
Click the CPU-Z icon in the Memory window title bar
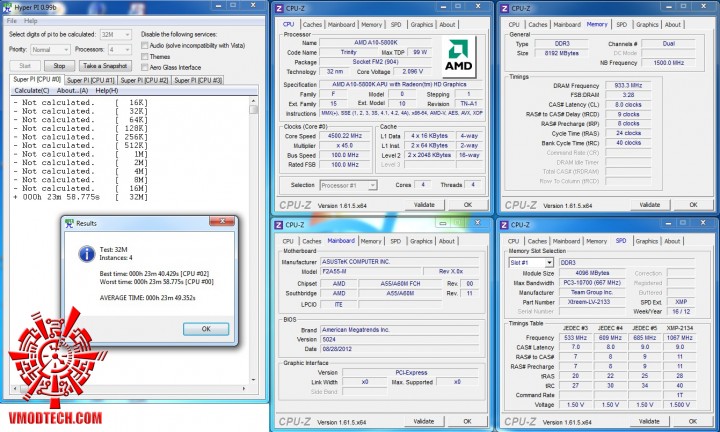point(505,8)
